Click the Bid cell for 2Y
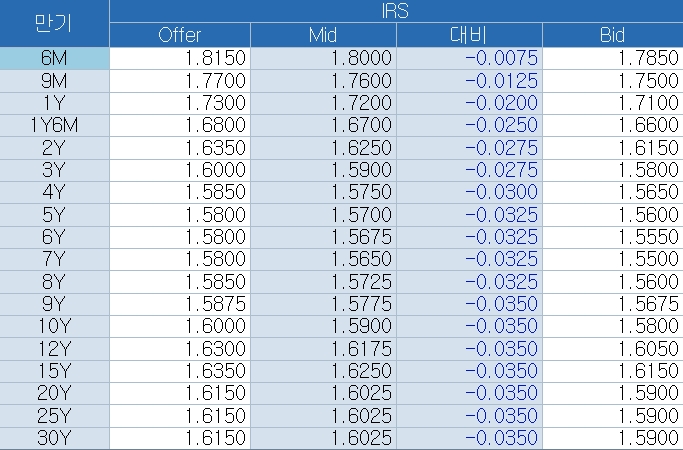This screenshot has height=450, width=683. [612, 147]
